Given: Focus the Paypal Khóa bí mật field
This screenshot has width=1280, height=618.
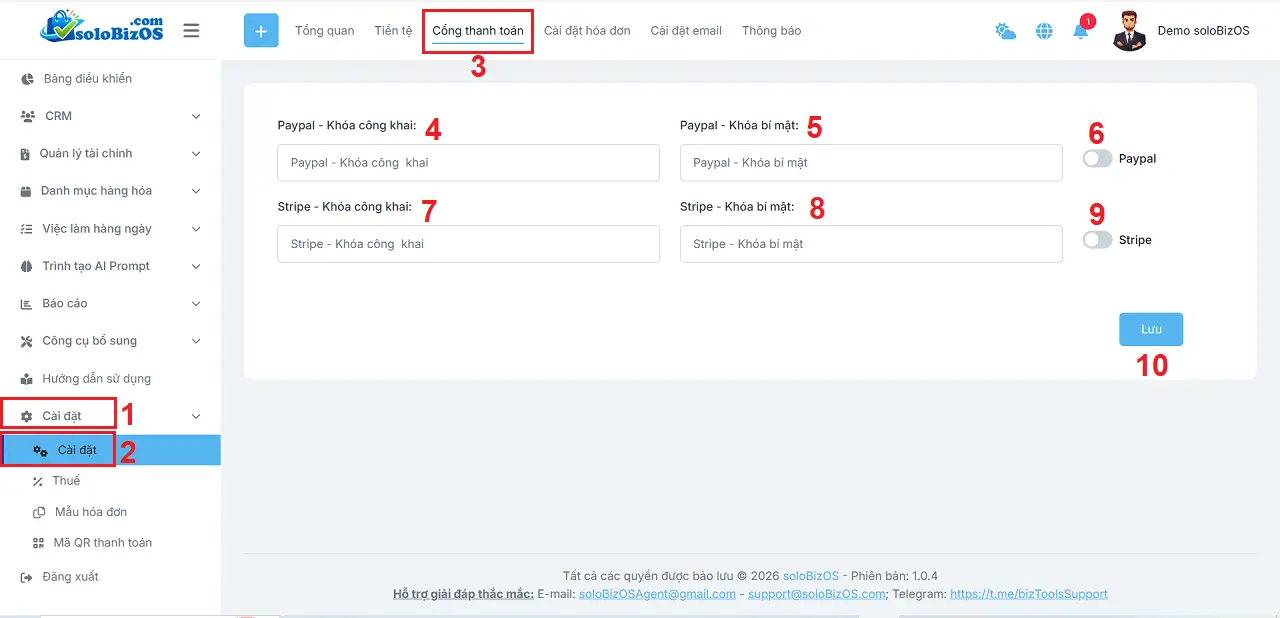Looking at the screenshot, I should point(871,162).
